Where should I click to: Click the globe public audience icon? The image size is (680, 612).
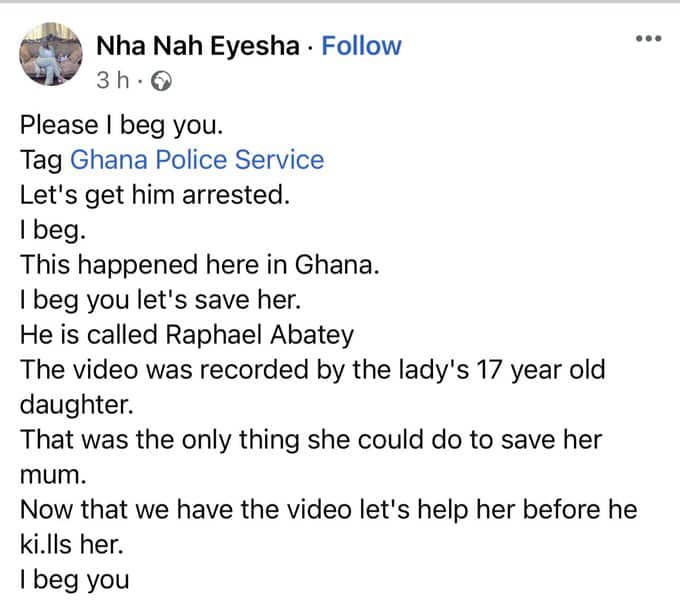[161, 81]
